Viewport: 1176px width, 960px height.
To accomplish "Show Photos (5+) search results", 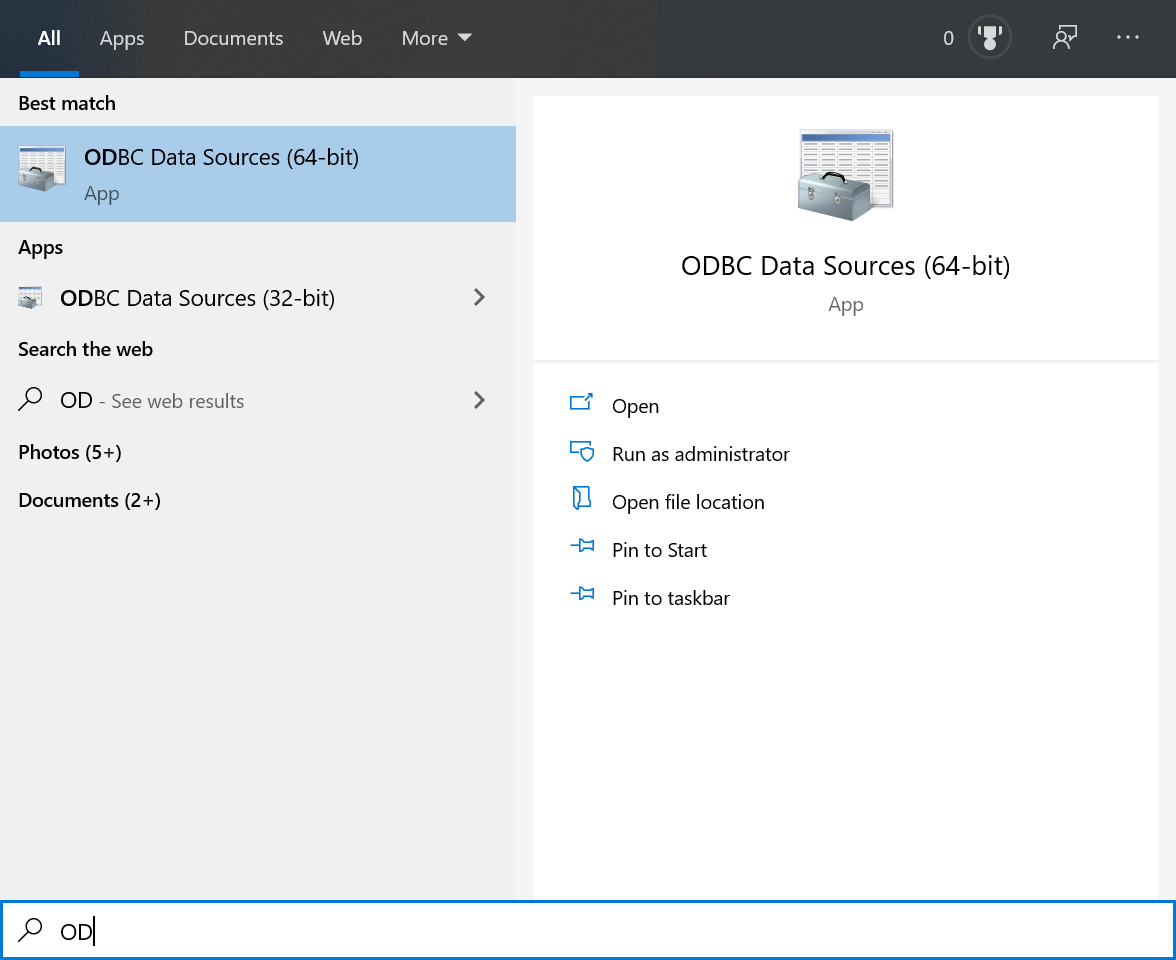I will point(70,452).
